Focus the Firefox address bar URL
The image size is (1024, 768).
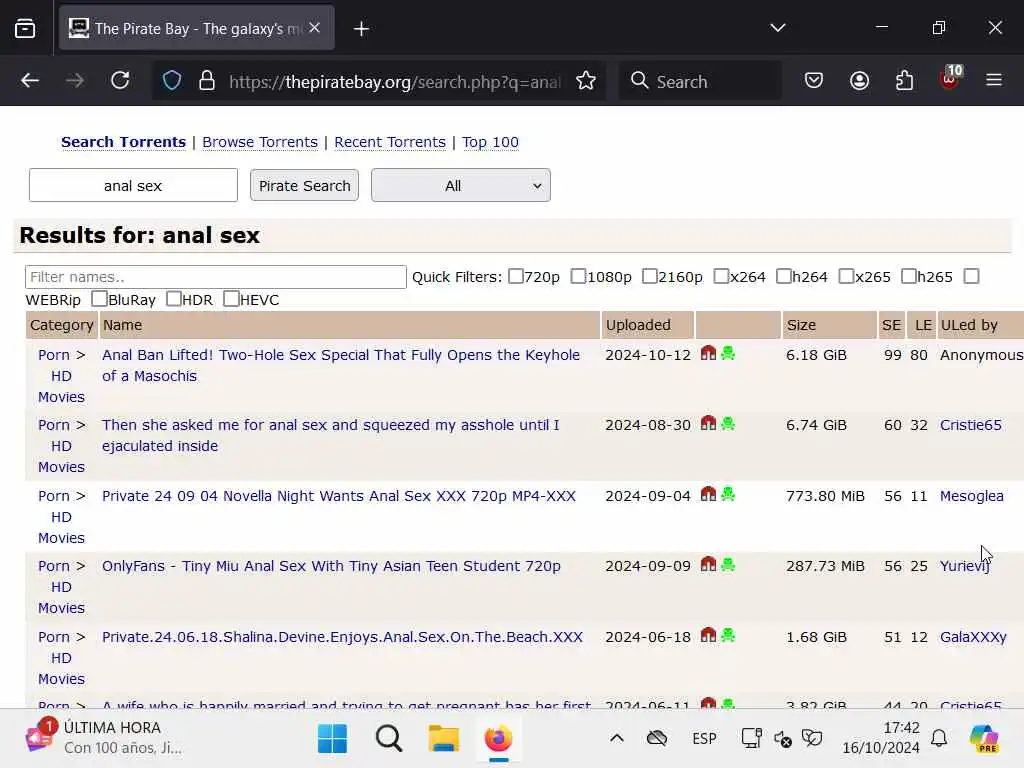[x=395, y=82]
